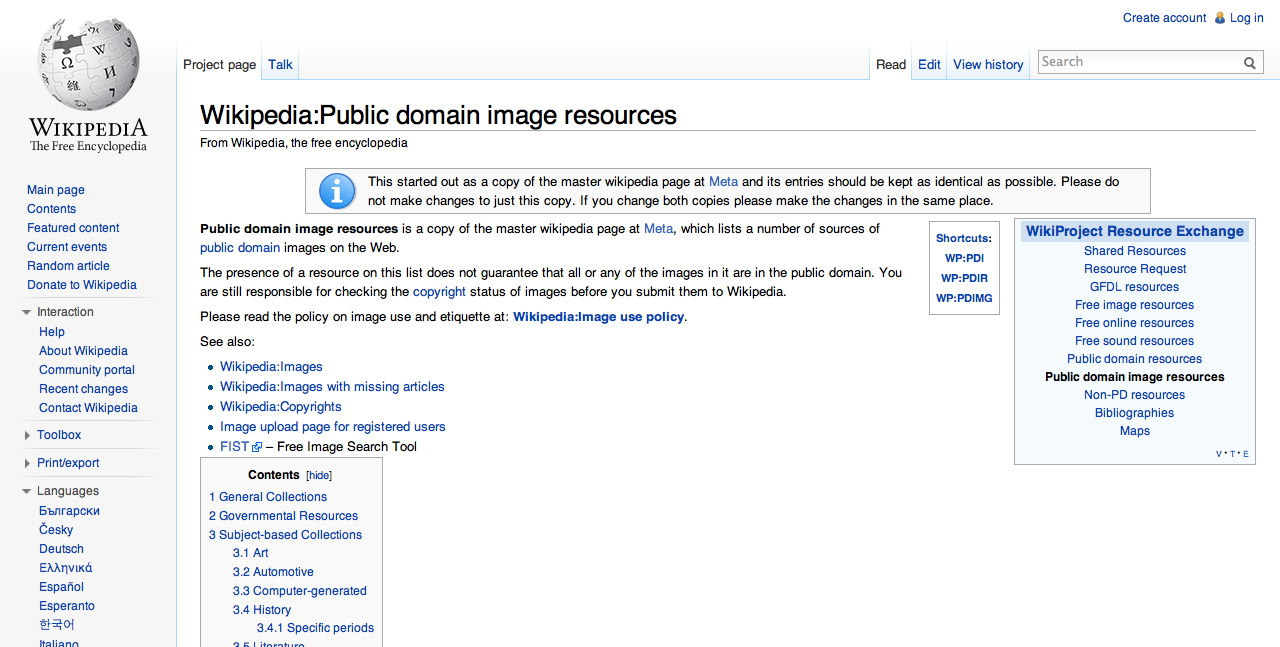Open Featured content link
1280x647 pixels.
coord(73,228)
